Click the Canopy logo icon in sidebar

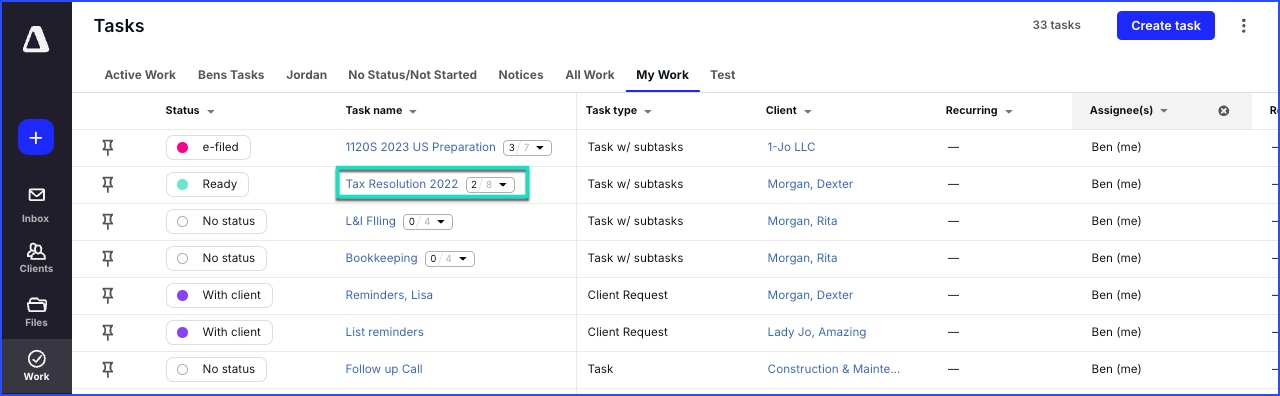[36, 40]
